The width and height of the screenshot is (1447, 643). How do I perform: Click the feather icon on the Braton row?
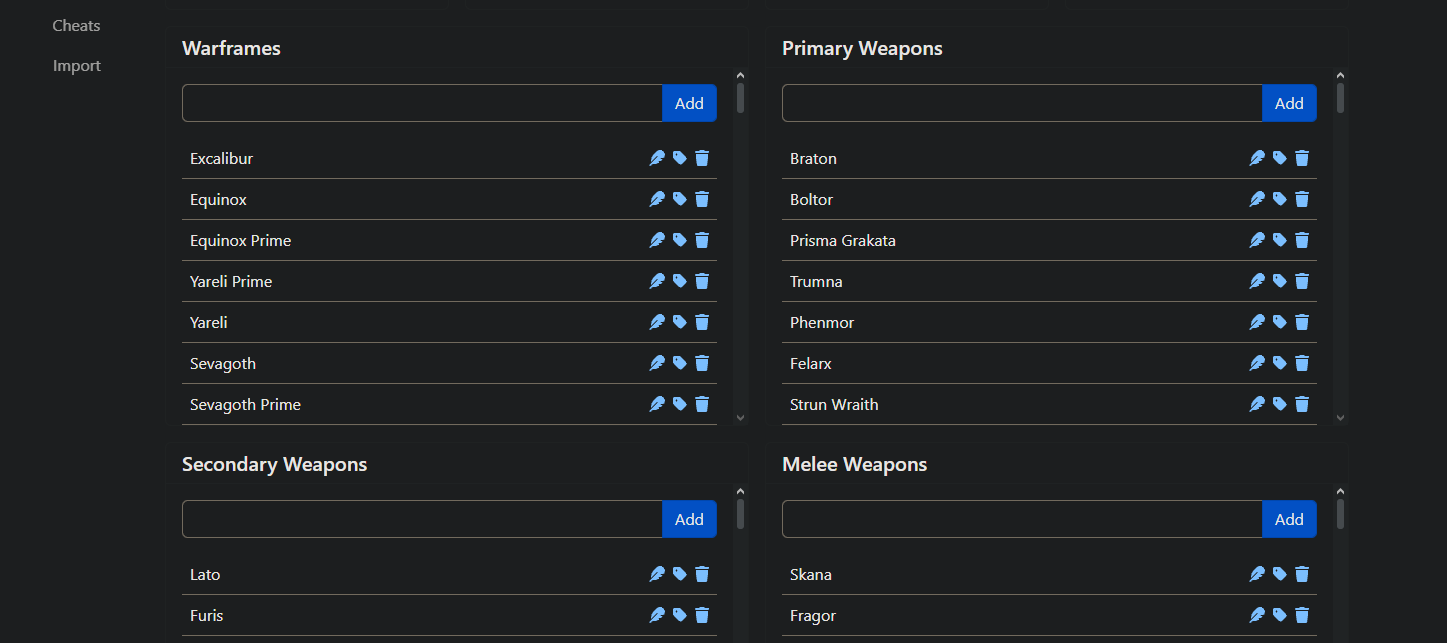pos(1257,158)
